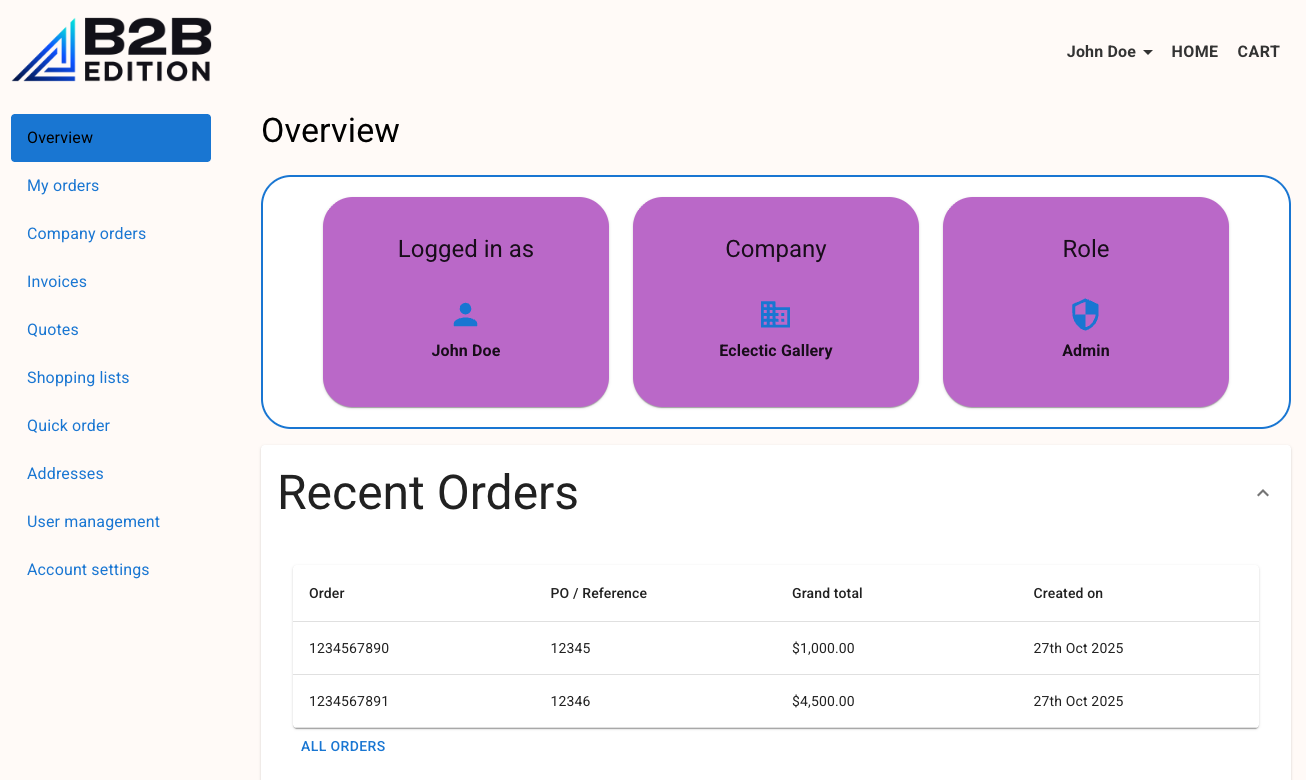Image resolution: width=1306 pixels, height=780 pixels.
Task: Open the Addresses page
Action: pyautogui.click(x=65, y=474)
